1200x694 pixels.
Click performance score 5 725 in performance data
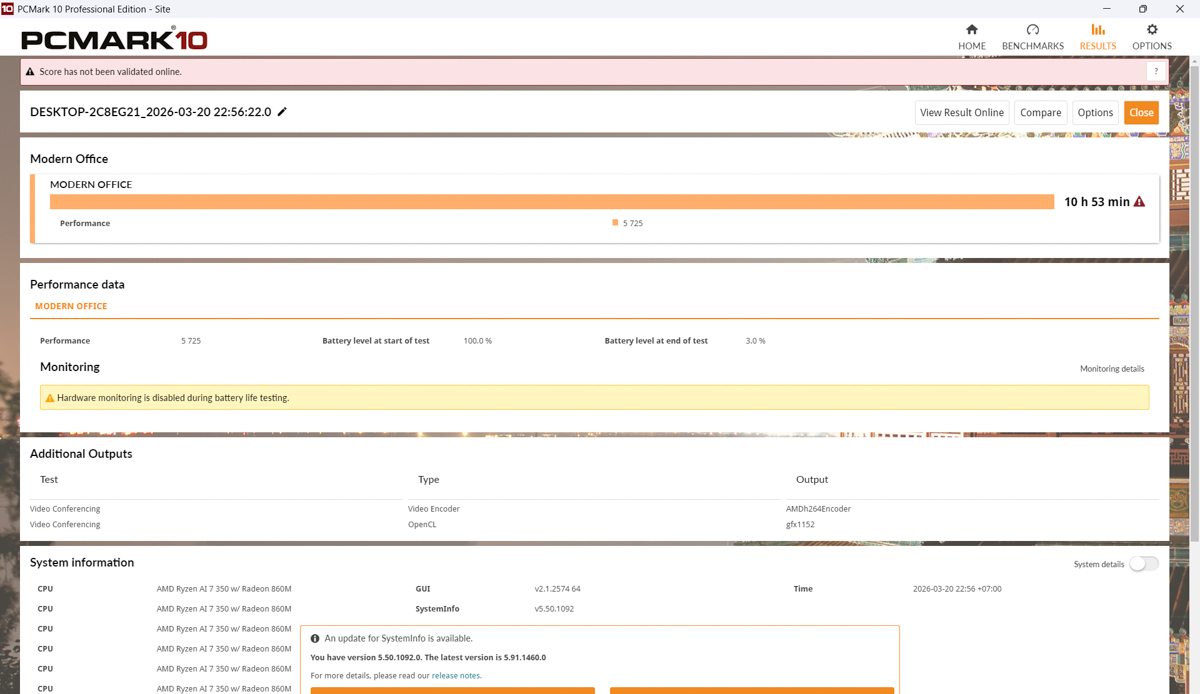(191, 341)
